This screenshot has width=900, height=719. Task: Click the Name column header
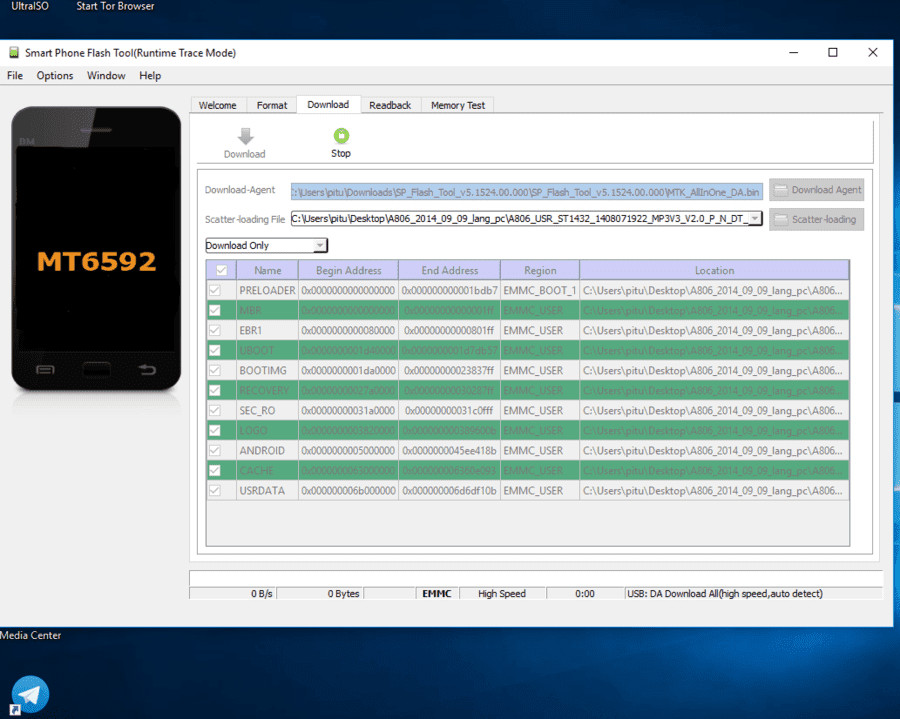pos(267,270)
